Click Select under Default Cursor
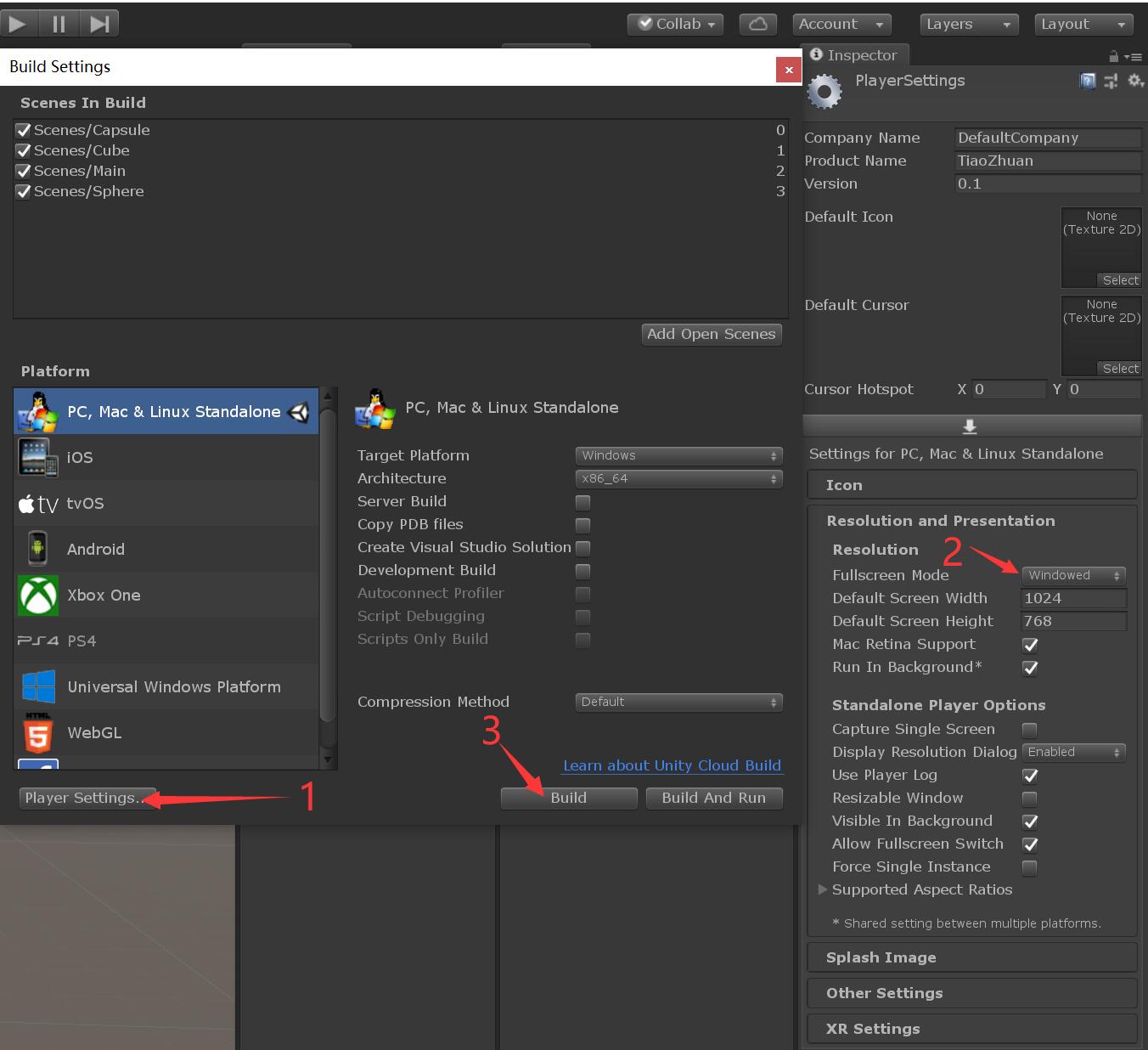The height and width of the screenshot is (1050, 1148). (x=1119, y=369)
